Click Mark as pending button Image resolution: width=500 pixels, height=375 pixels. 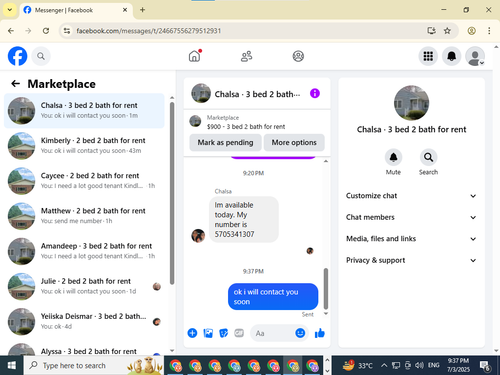point(225,142)
